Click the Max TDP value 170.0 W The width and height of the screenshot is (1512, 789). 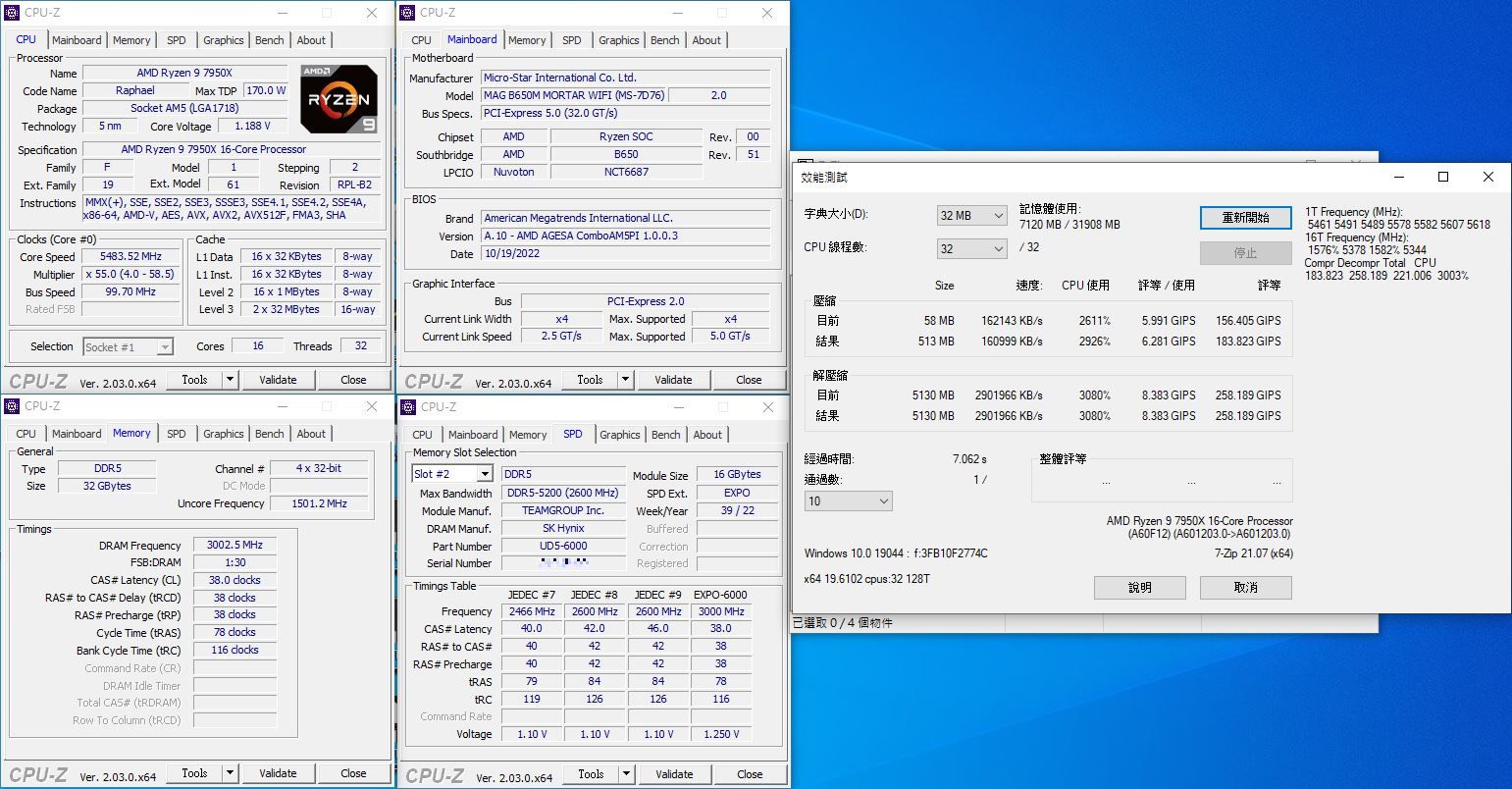click(x=265, y=91)
